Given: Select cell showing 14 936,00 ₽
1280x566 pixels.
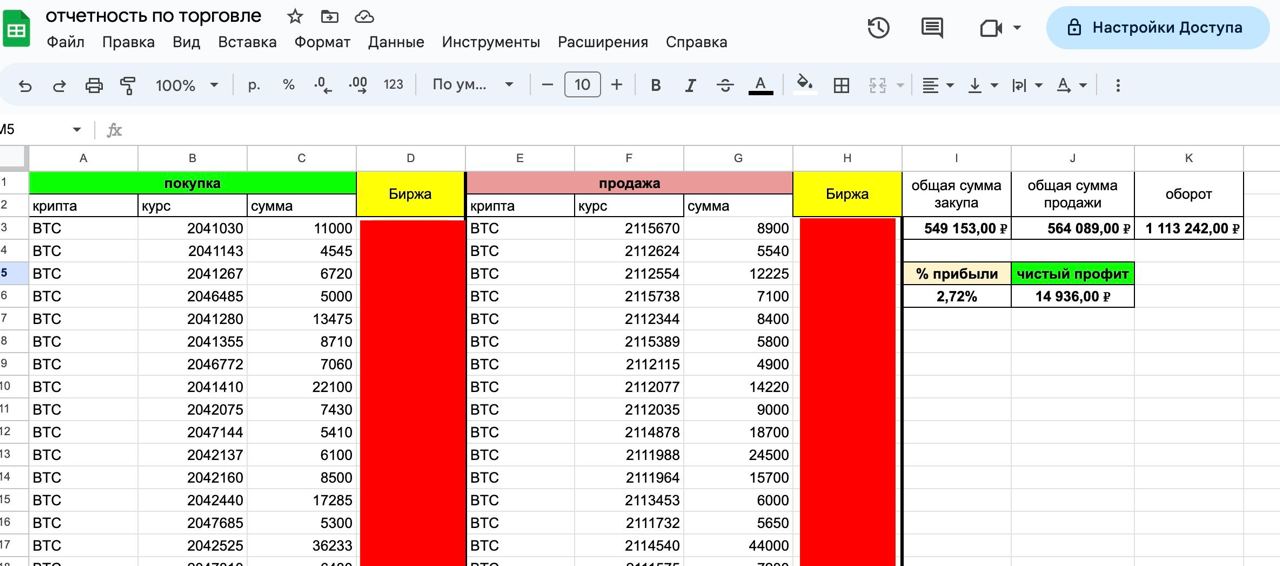Looking at the screenshot, I should coord(1073,296).
